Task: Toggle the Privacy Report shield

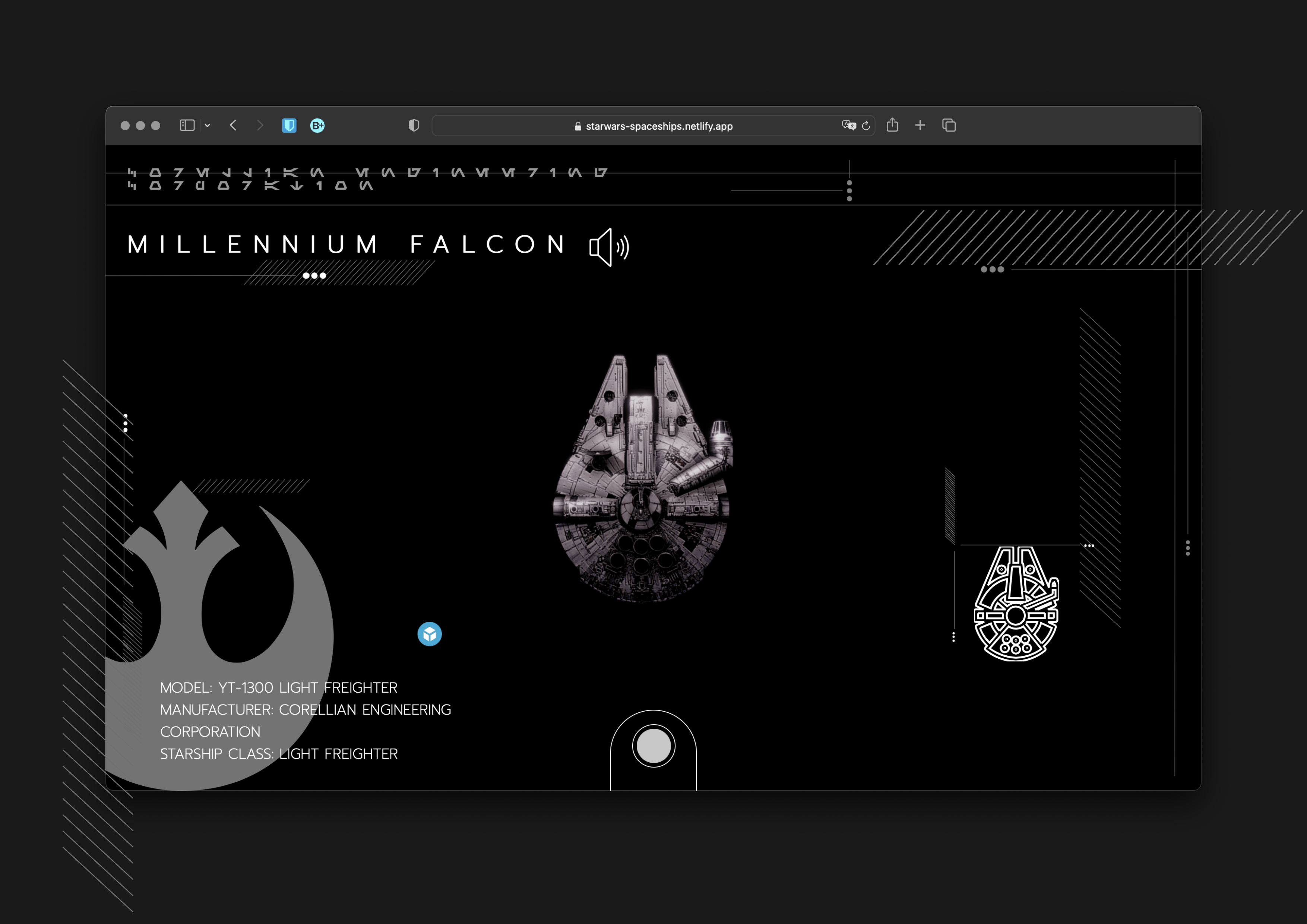Action: point(414,125)
